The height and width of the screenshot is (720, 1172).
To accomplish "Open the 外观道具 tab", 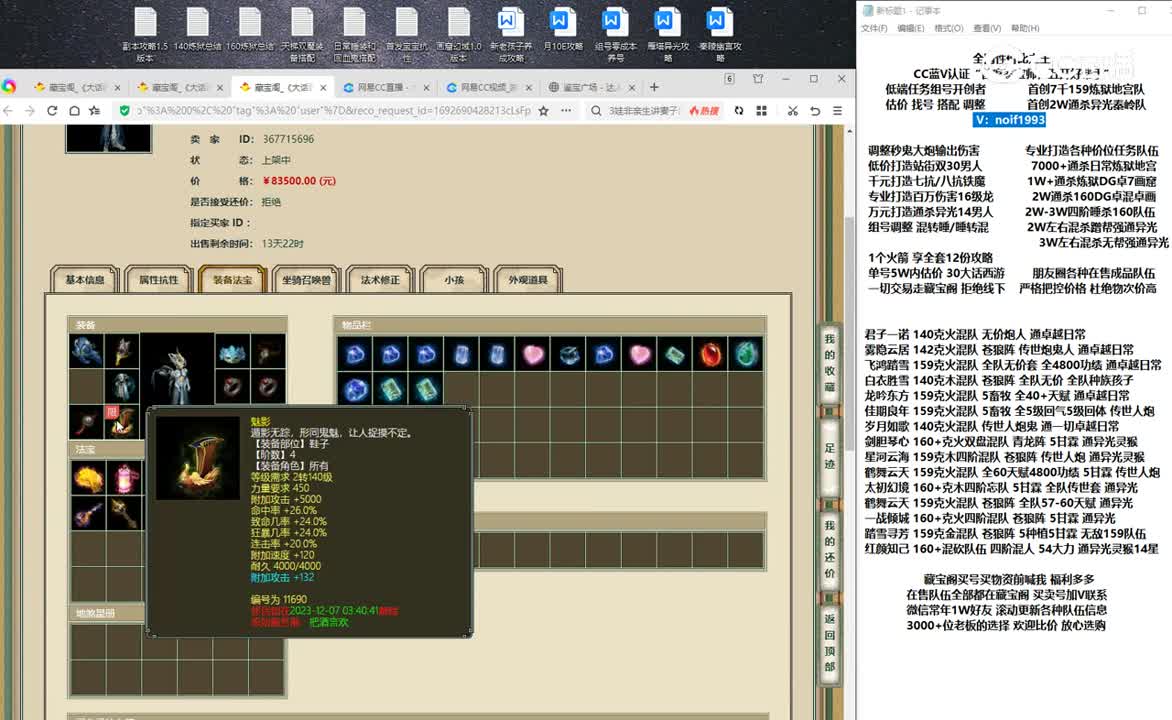I will pyautogui.click(x=528, y=280).
